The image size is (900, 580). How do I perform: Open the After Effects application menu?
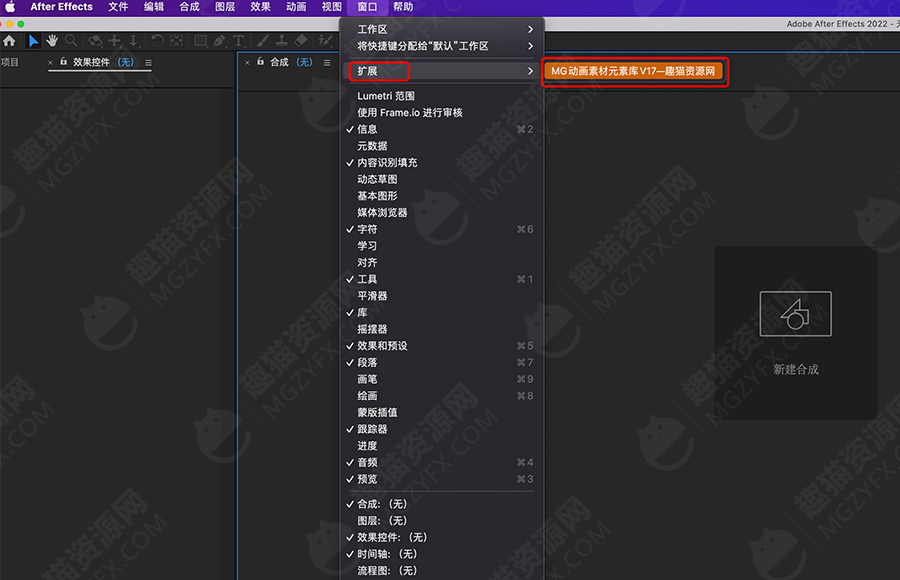61,7
